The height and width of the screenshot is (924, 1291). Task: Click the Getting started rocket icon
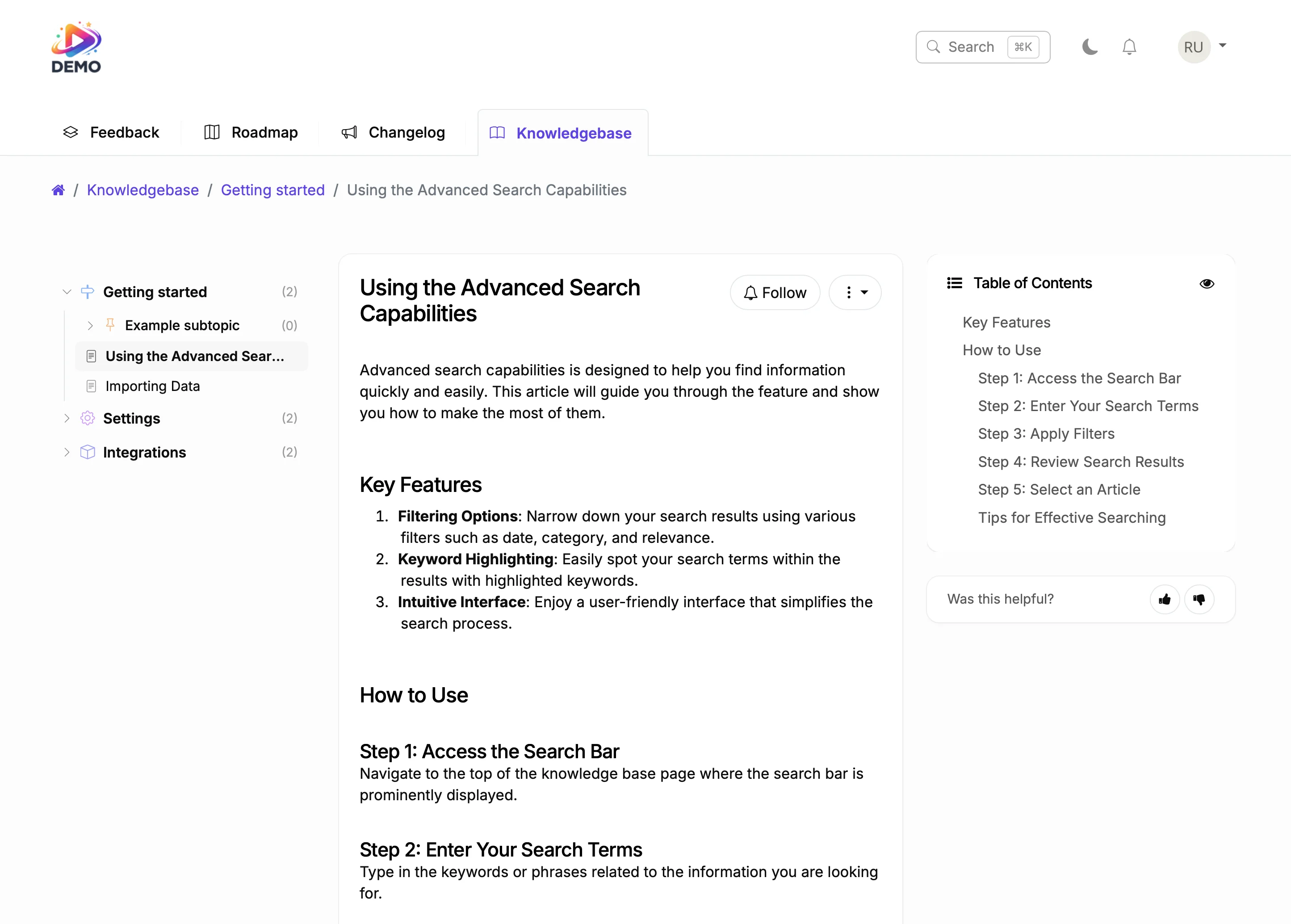point(87,291)
